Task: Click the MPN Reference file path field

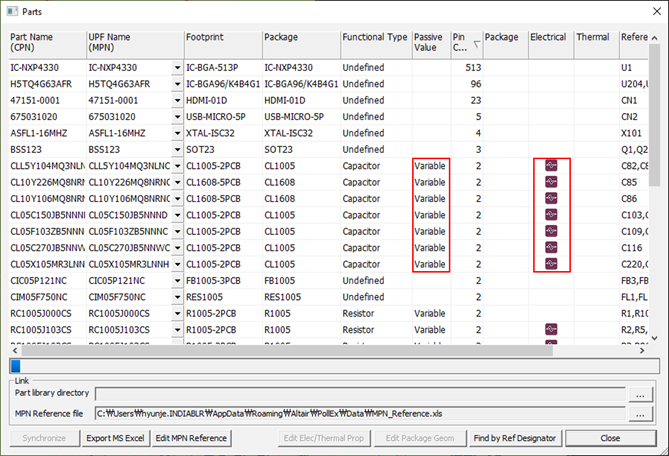Action: [358, 413]
